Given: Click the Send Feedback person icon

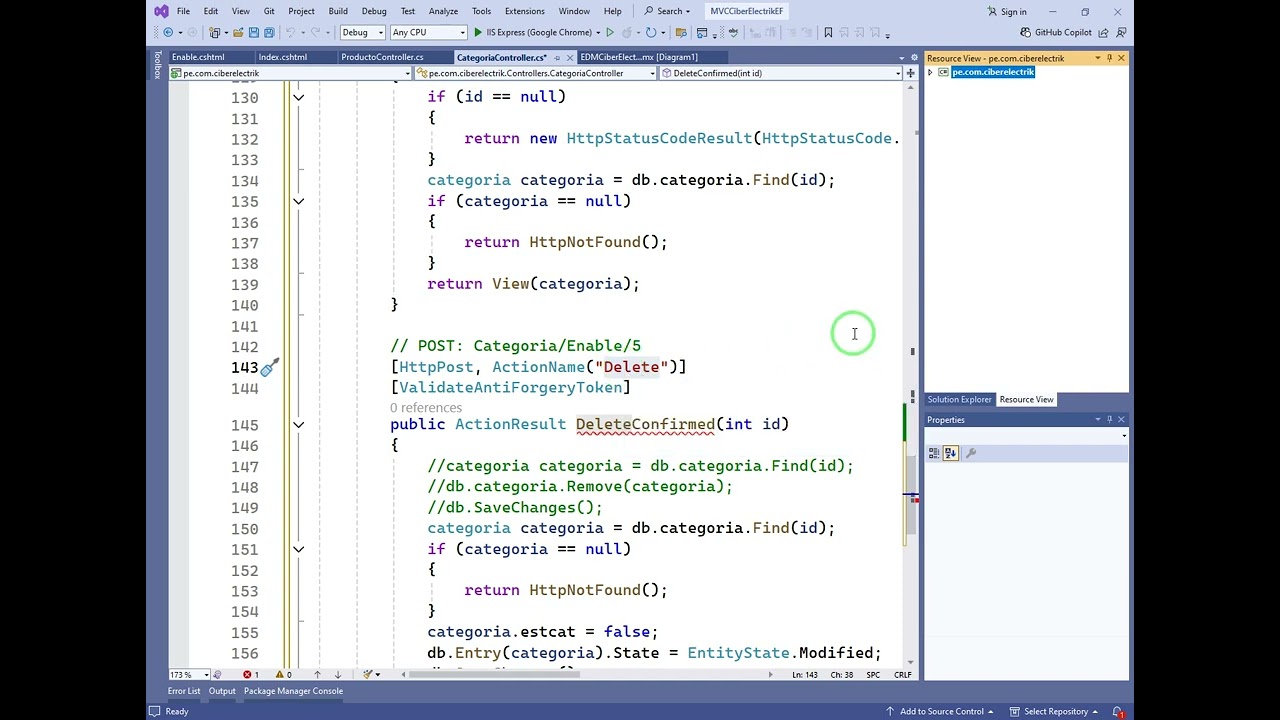Looking at the screenshot, I should click(1121, 32).
